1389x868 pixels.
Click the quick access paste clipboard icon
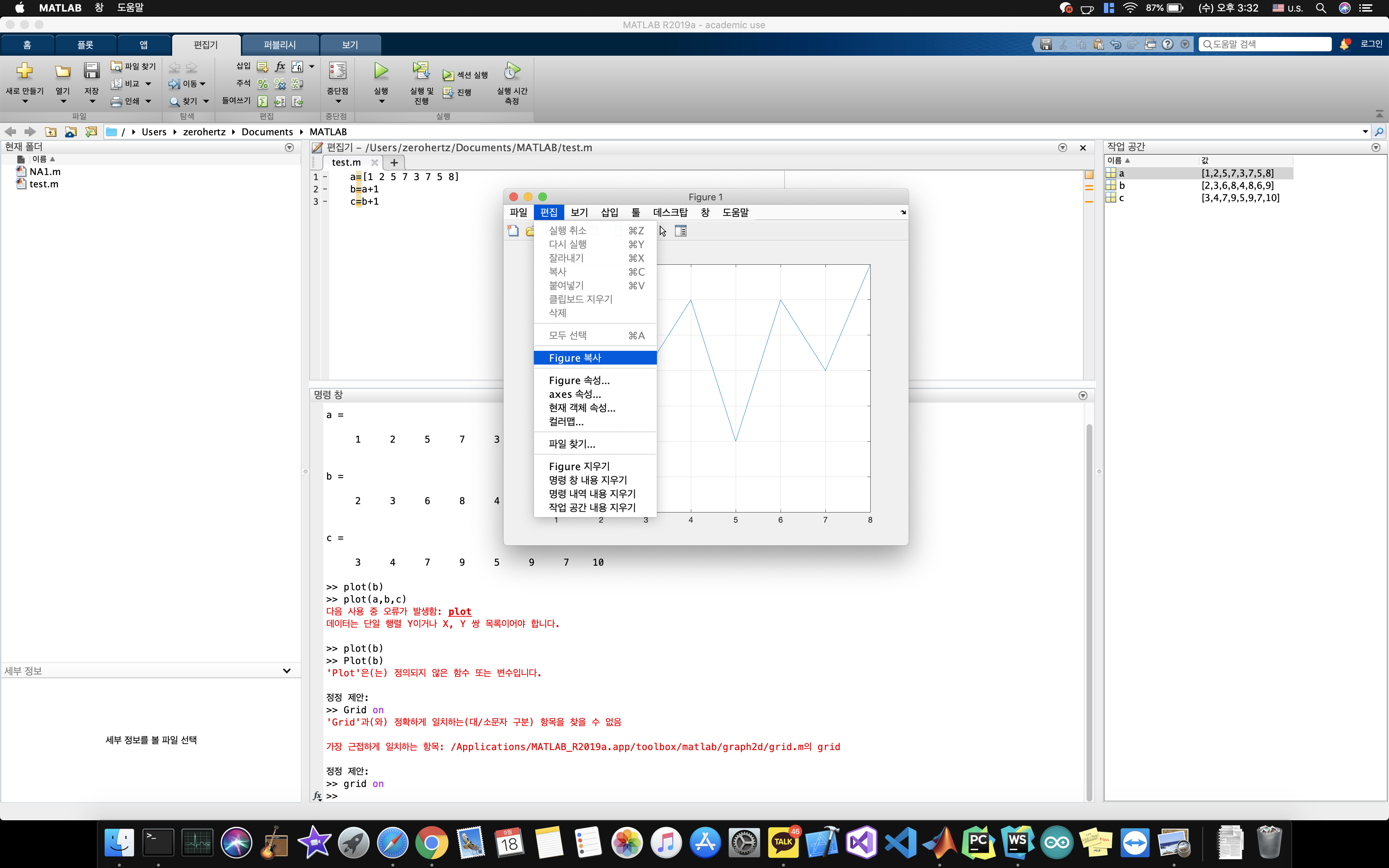coord(1099,44)
